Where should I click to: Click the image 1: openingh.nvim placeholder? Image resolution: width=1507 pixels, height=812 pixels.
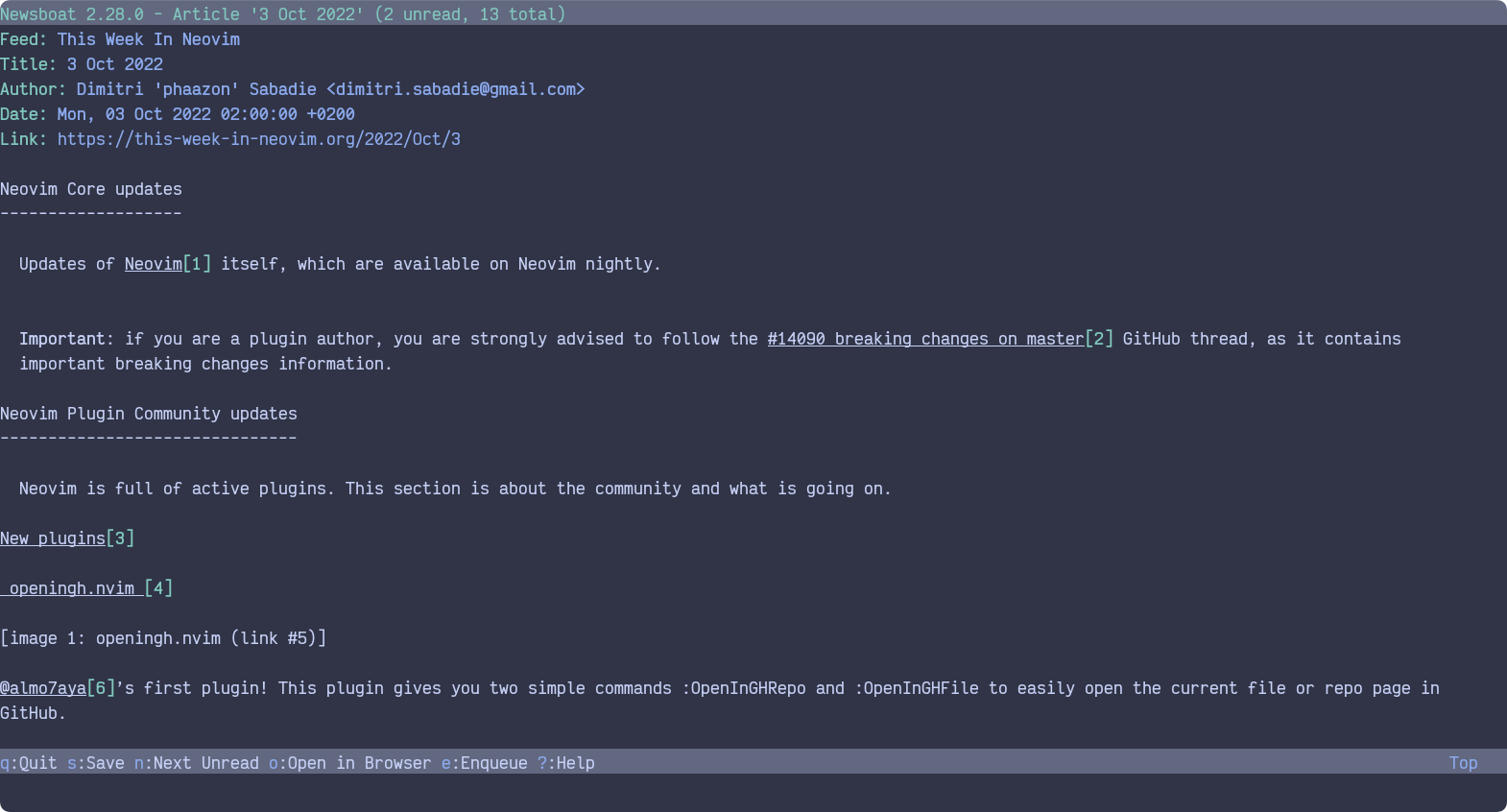[x=163, y=638]
